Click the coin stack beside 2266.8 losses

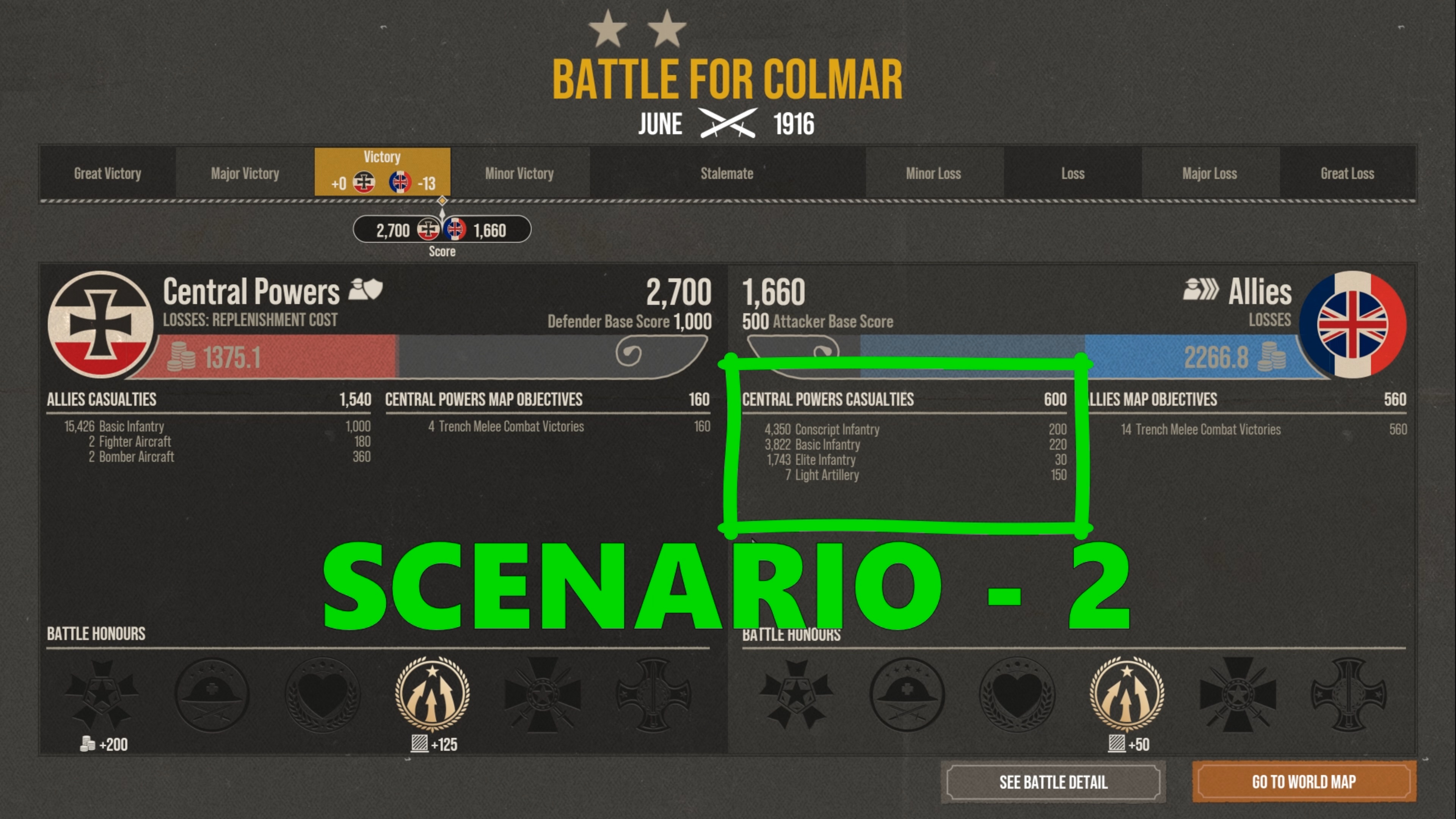pyautogui.click(x=1271, y=357)
